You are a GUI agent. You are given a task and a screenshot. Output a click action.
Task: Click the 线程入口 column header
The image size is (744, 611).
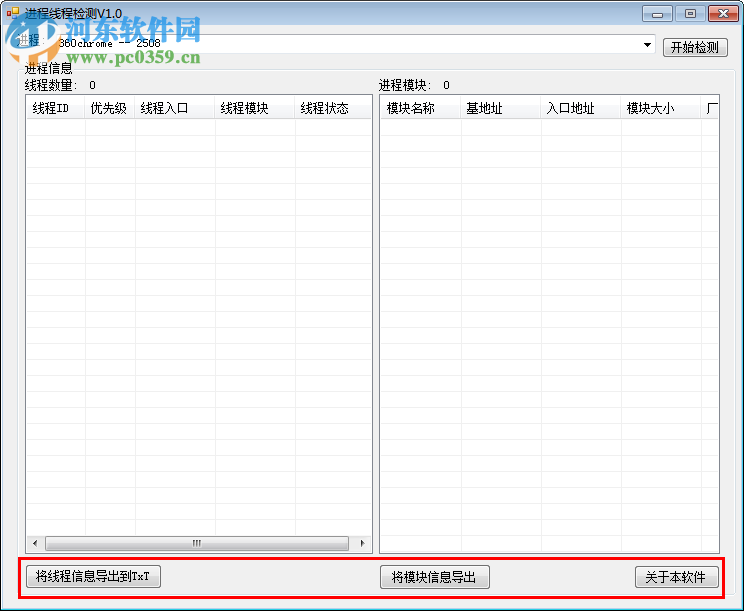[175, 108]
